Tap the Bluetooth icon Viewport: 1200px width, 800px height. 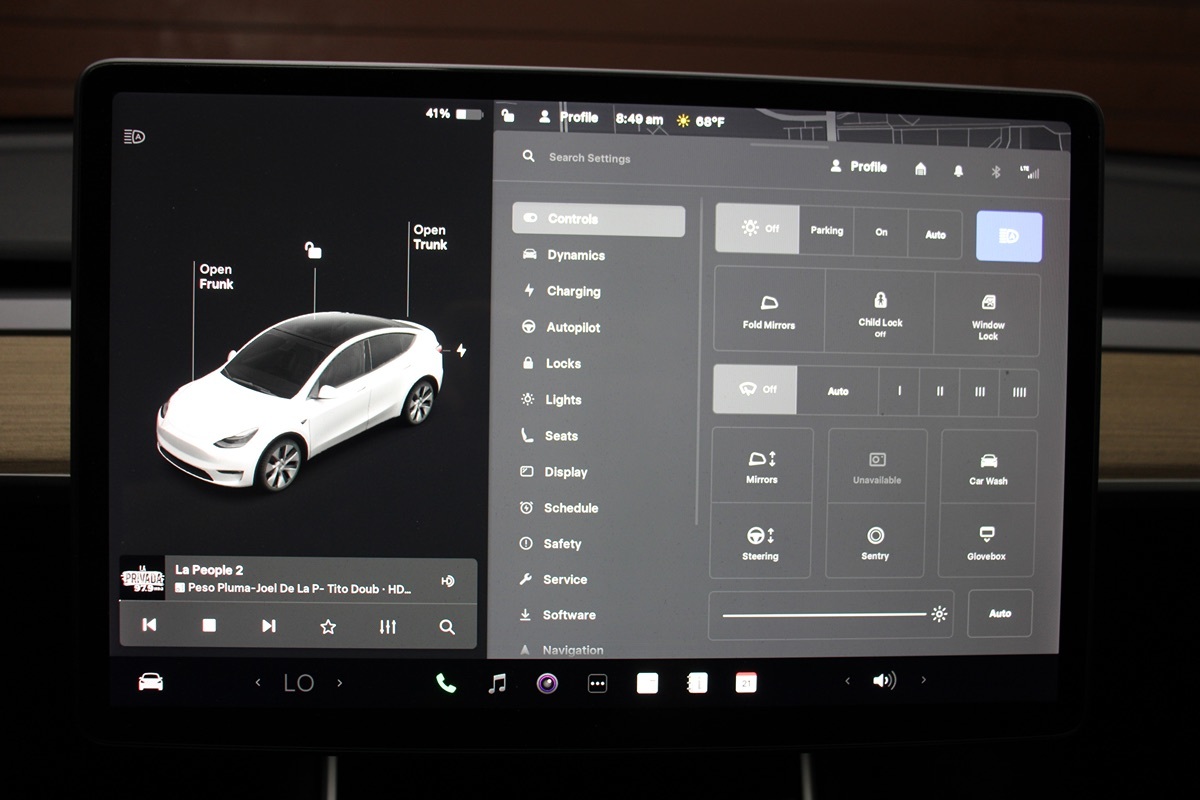[x=995, y=171]
